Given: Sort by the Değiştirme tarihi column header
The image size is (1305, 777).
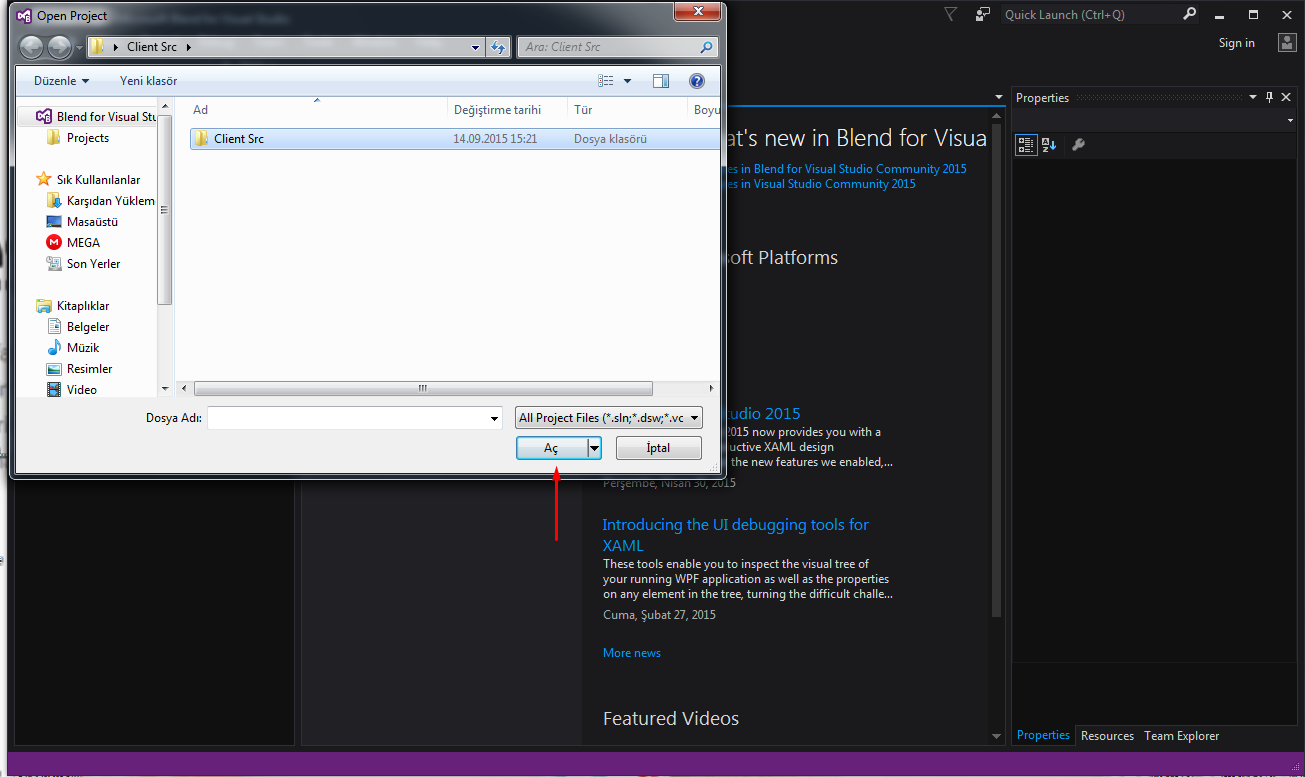Looking at the screenshot, I should [507, 110].
